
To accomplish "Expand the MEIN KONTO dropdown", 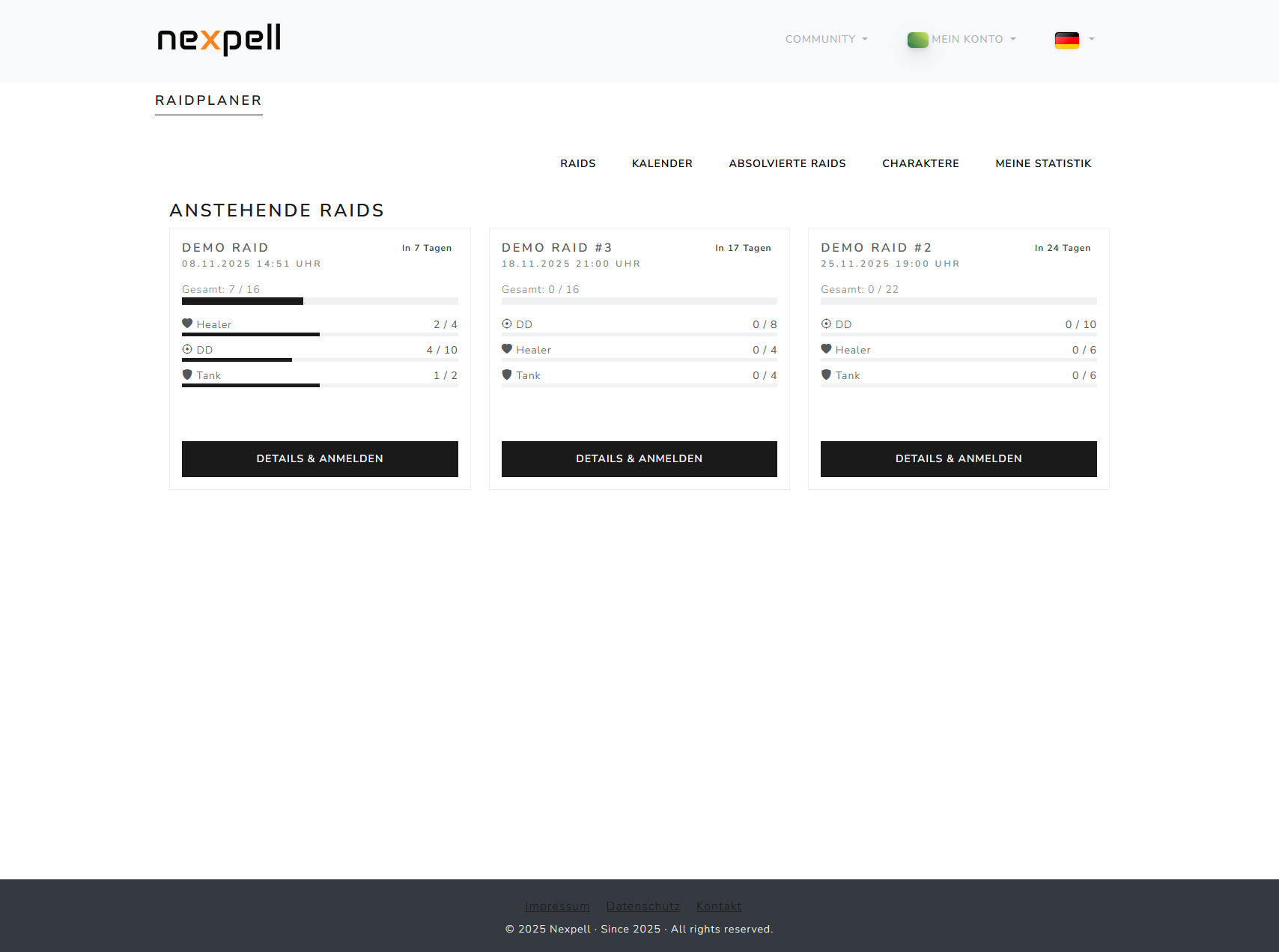I will coord(970,39).
